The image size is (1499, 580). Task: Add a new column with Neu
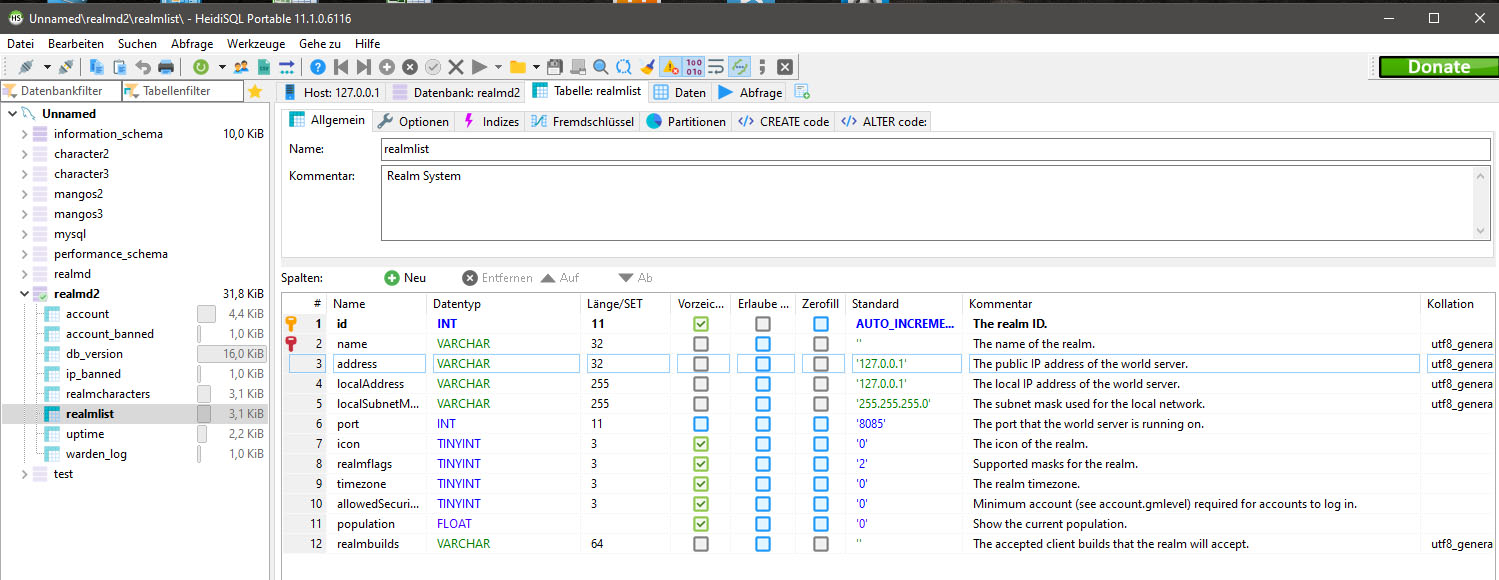click(405, 278)
